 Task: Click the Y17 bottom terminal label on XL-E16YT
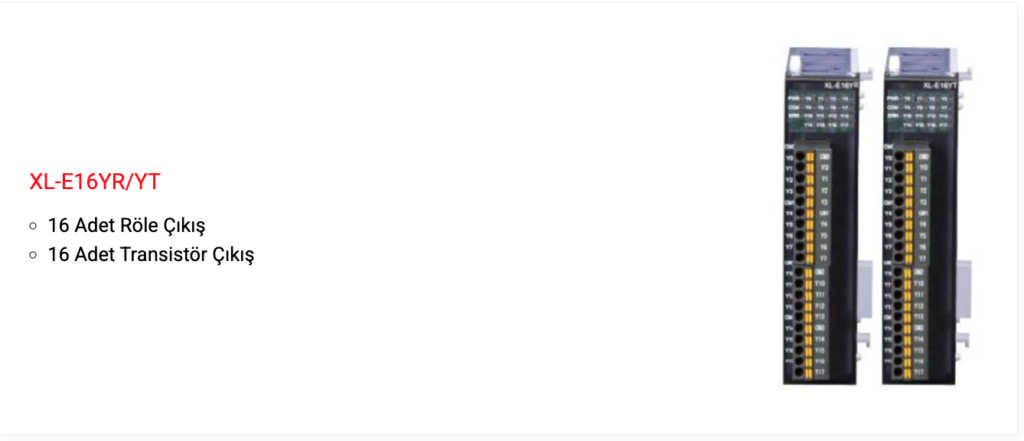click(x=920, y=372)
